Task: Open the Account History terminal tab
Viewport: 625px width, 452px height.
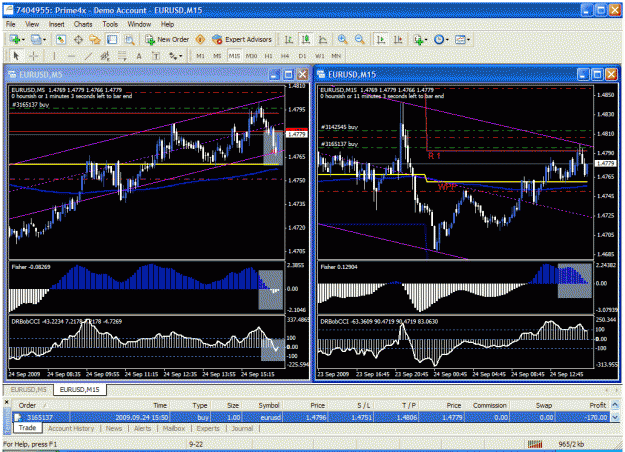Action: (x=71, y=428)
